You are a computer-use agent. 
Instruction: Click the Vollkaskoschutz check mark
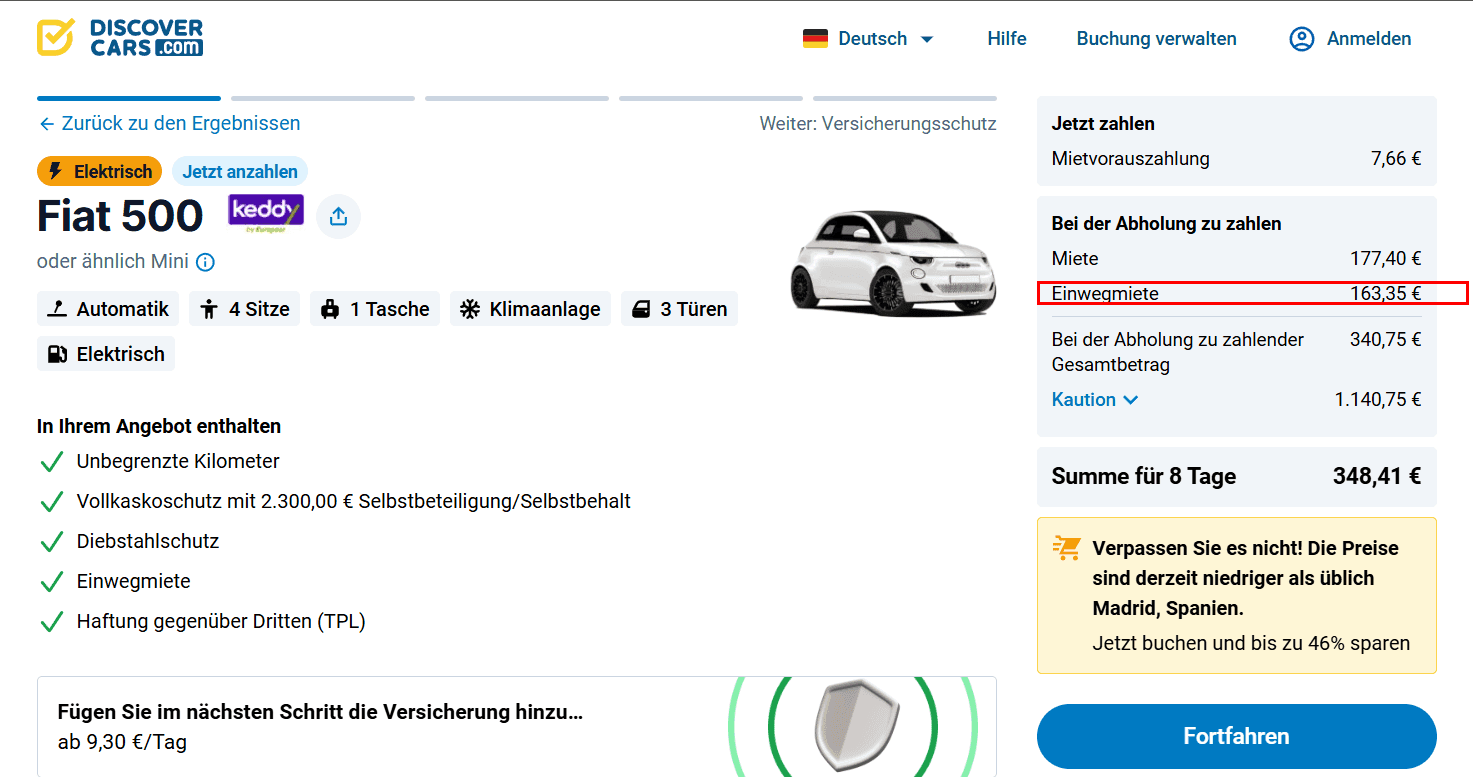[x=51, y=502]
